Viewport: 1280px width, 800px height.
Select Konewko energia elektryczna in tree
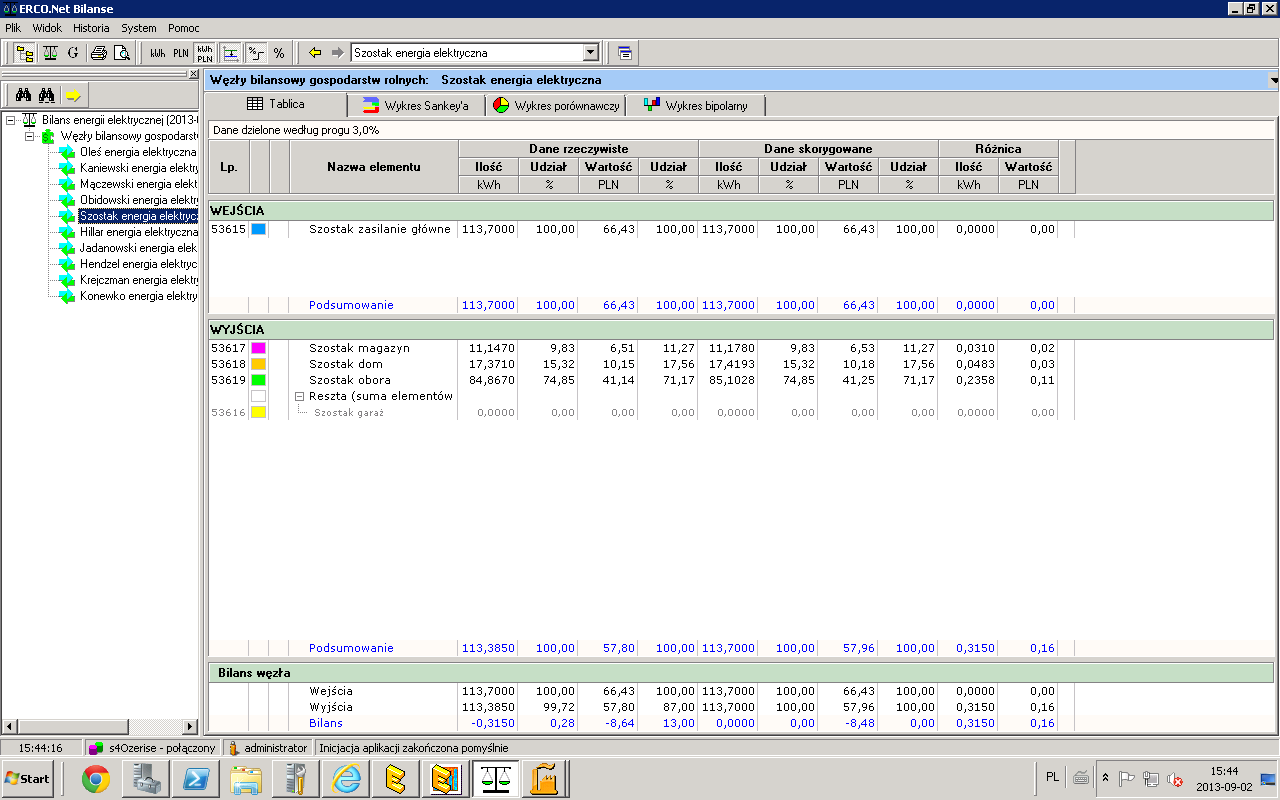(138, 296)
